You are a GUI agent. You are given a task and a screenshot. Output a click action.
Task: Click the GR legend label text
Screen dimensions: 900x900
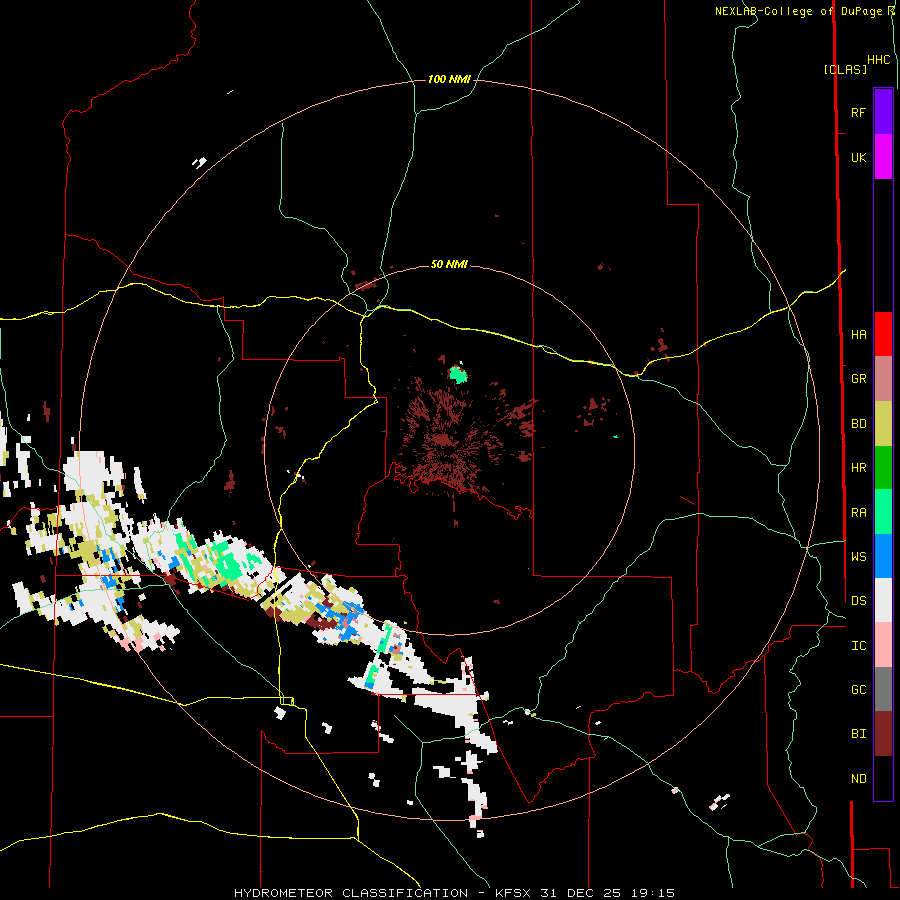[x=859, y=379]
